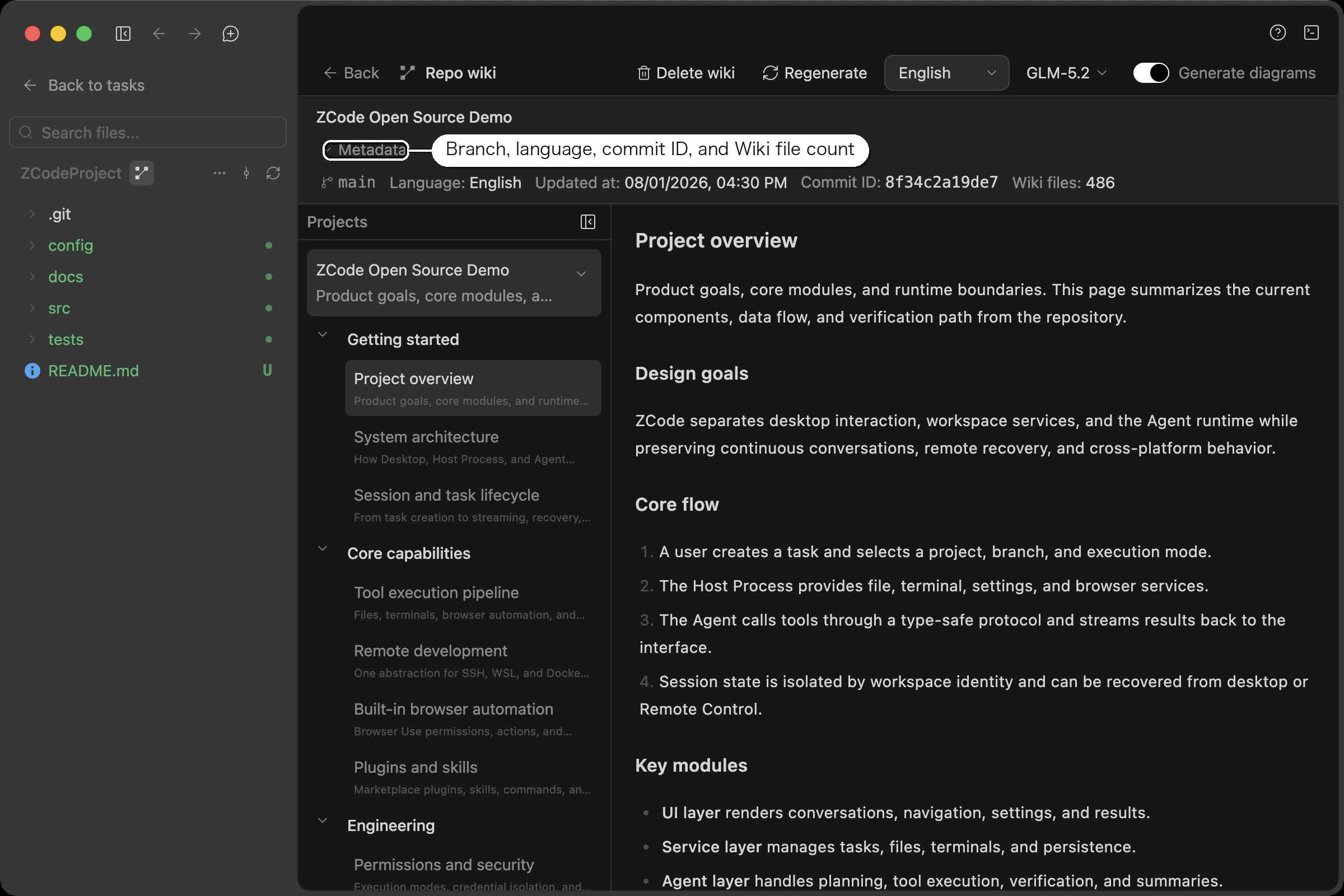Click the Regenerate refresh icon
1344x896 pixels.
[x=771, y=73]
